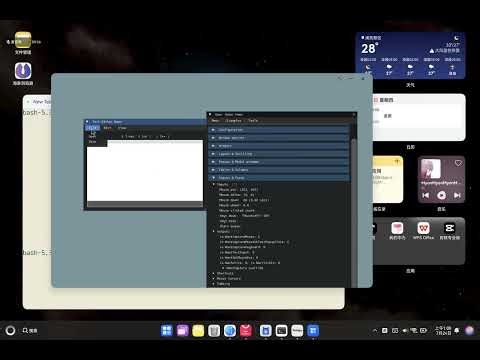Click the avatar icon at the taskbar end
The width and height of the screenshot is (480, 360).
click(x=470, y=330)
